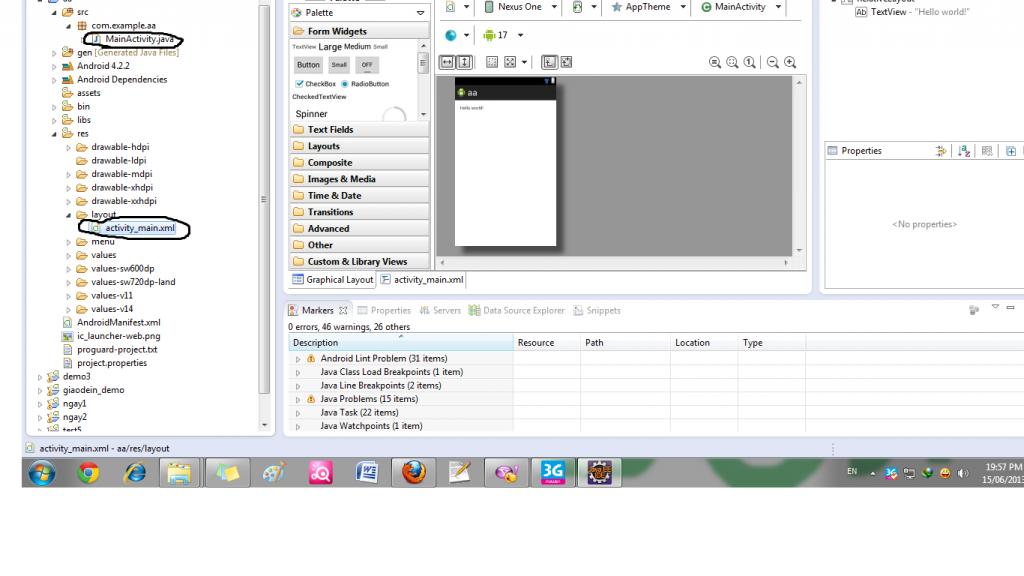
Task: Expand the drawable-hdpi folder
Action: tap(69, 148)
